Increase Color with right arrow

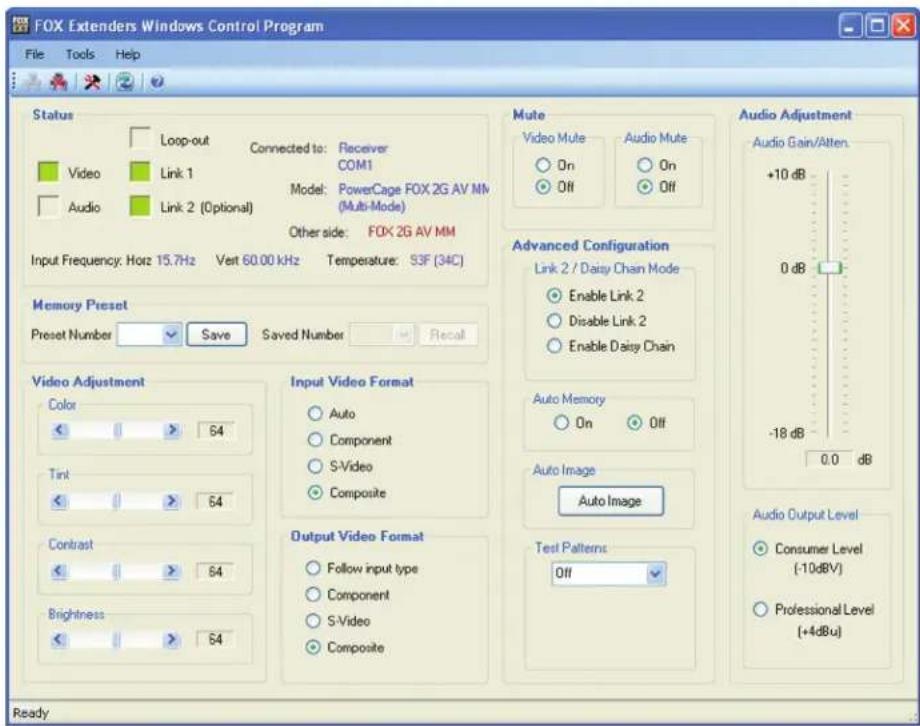[x=171, y=430]
